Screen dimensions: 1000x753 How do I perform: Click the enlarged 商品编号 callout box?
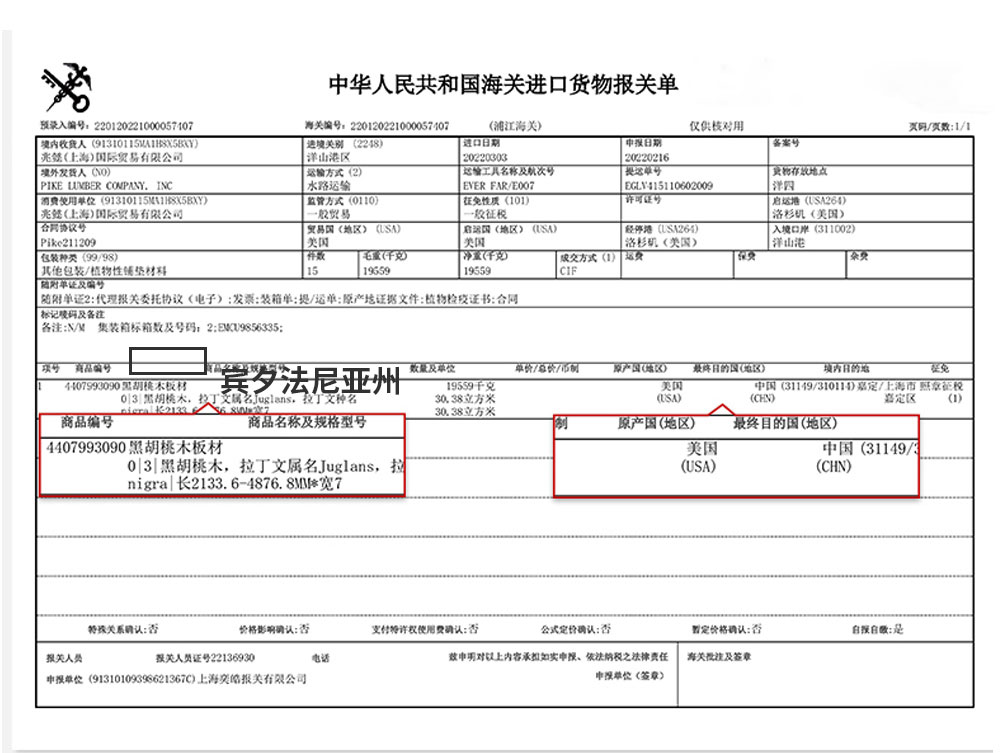click(222, 455)
